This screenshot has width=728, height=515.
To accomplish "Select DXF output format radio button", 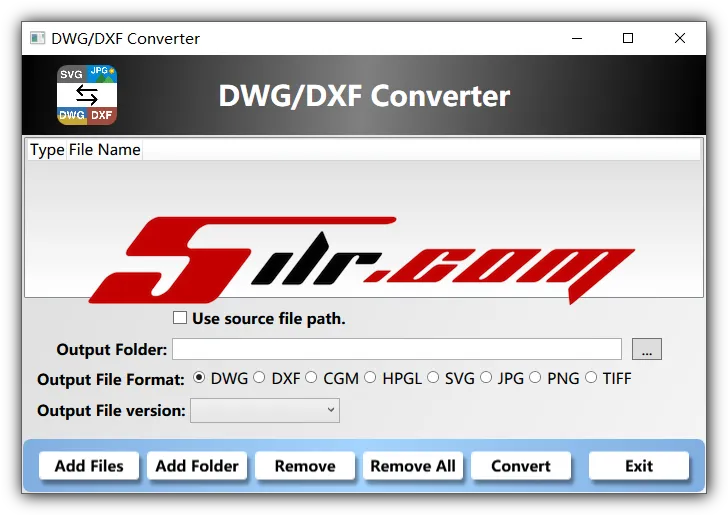I will [x=259, y=377].
